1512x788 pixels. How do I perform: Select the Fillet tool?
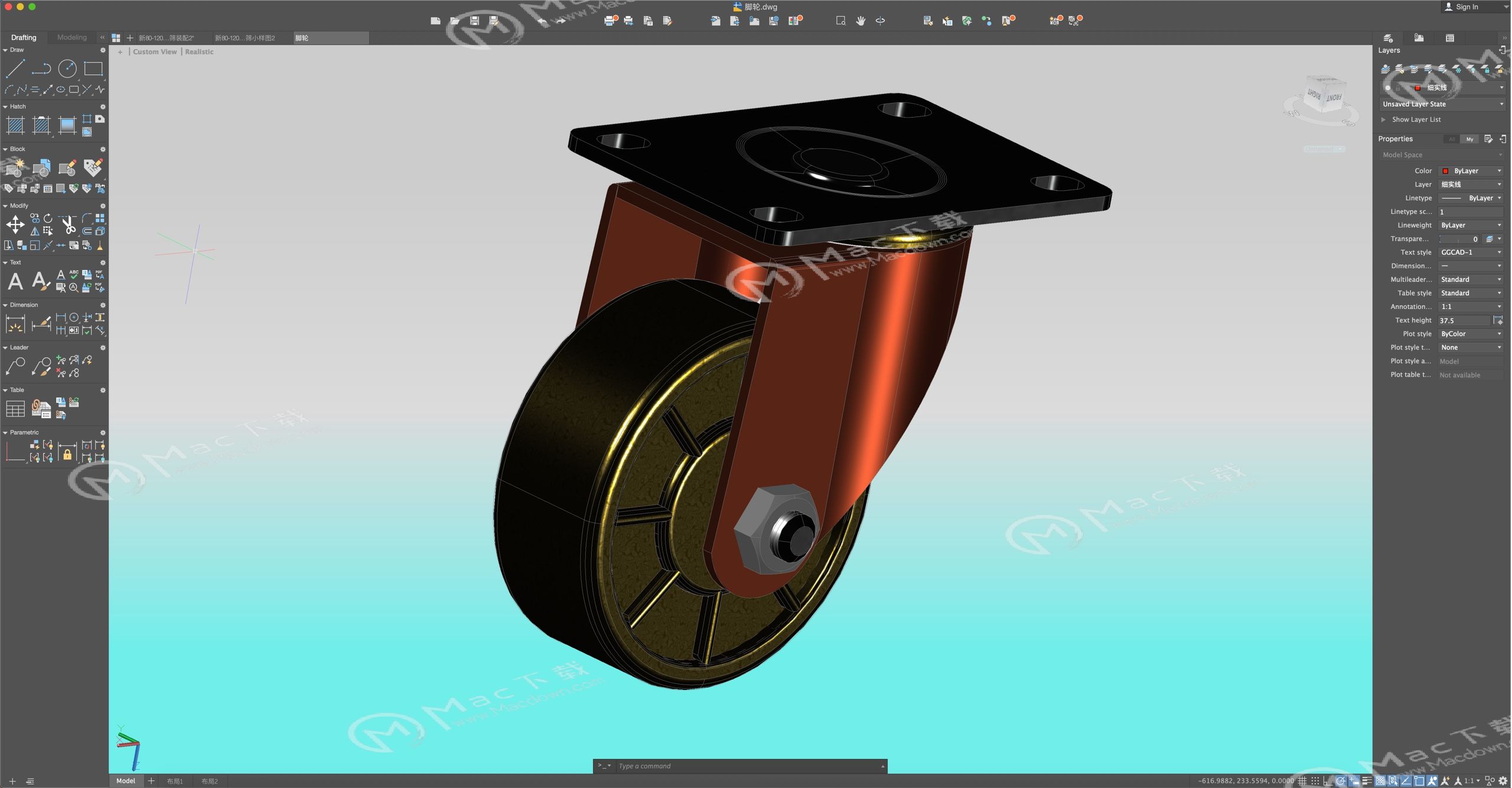coord(87,219)
